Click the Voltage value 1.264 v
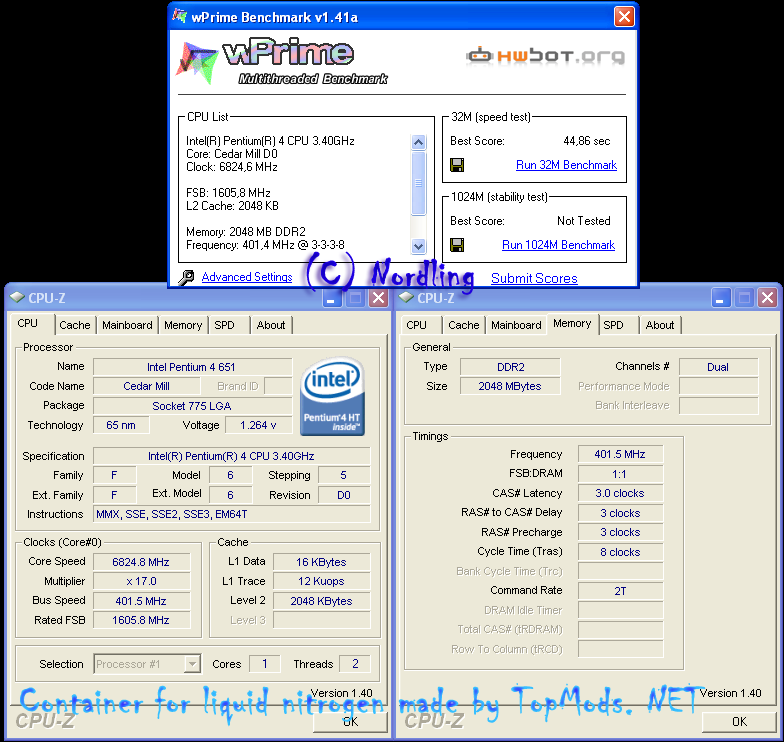 click(x=258, y=425)
